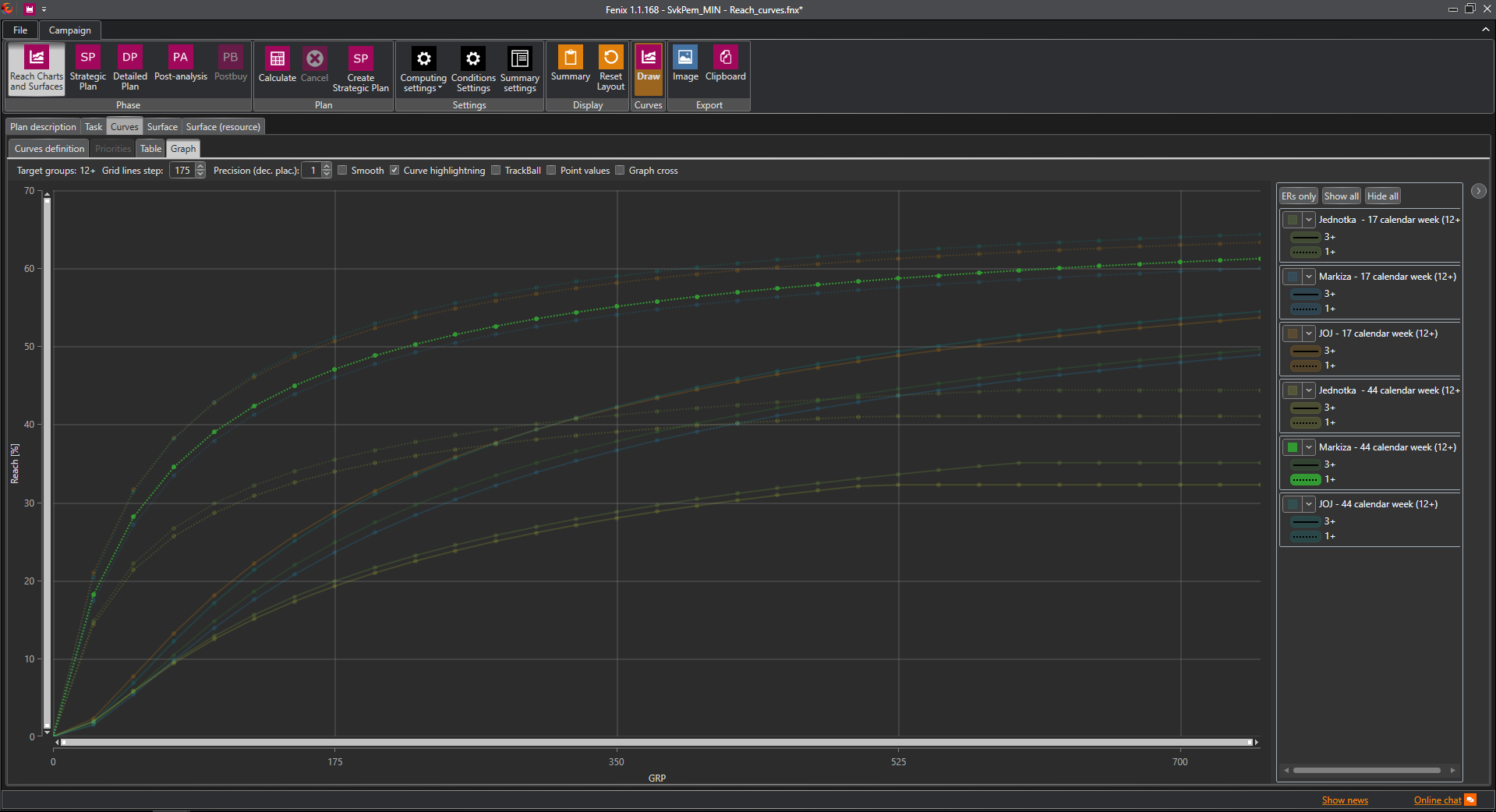Image resolution: width=1496 pixels, height=812 pixels.
Task: Open Post-analysis phase
Action: click(x=181, y=64)
